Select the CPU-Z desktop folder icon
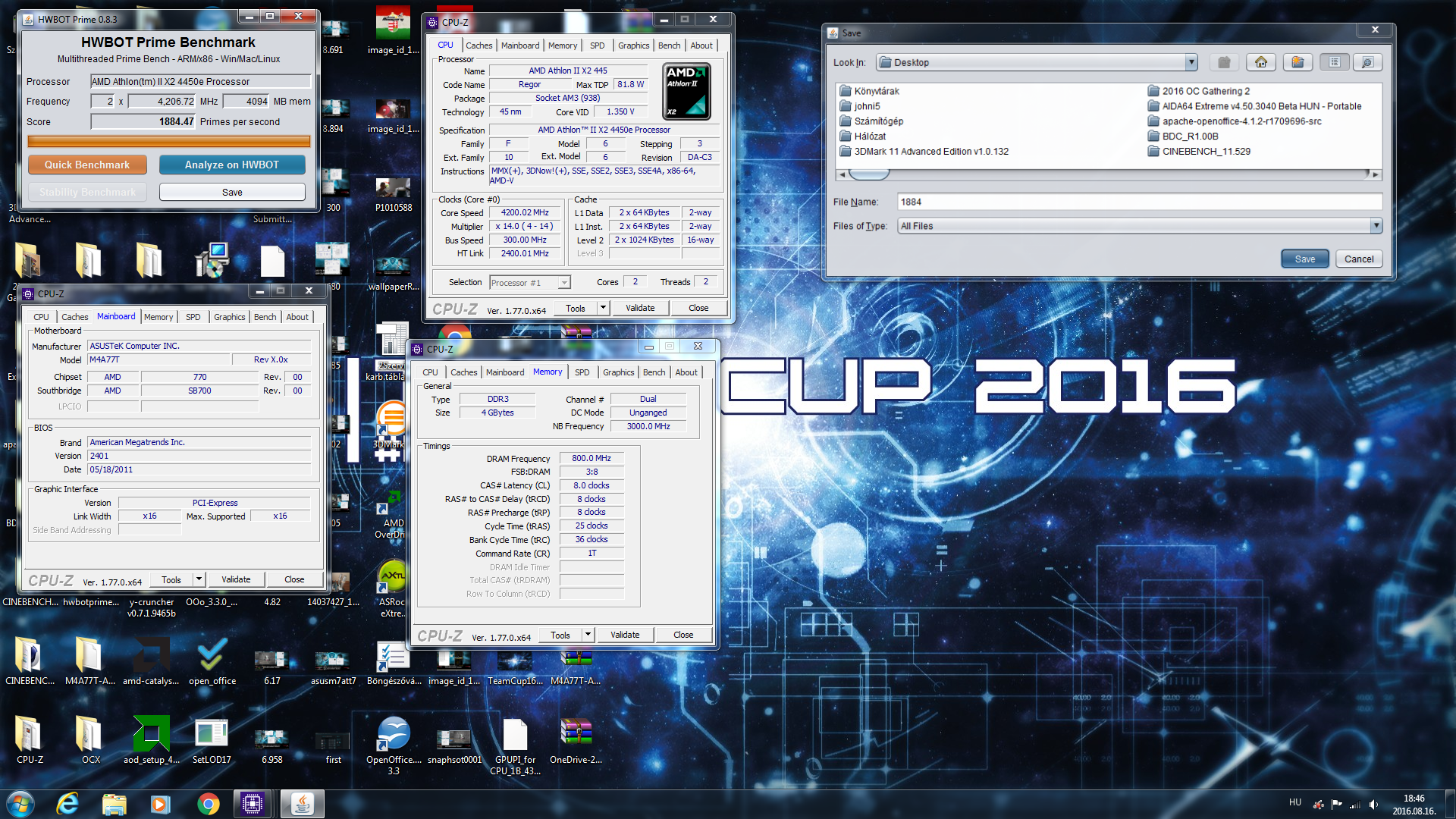1456x819 pixels. [x=30, y=739]
